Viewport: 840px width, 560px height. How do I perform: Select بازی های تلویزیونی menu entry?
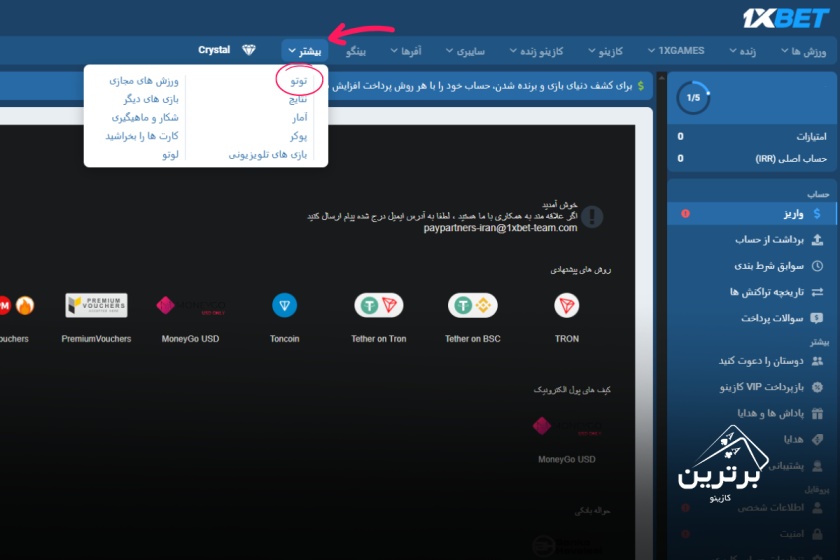[268, 154]
